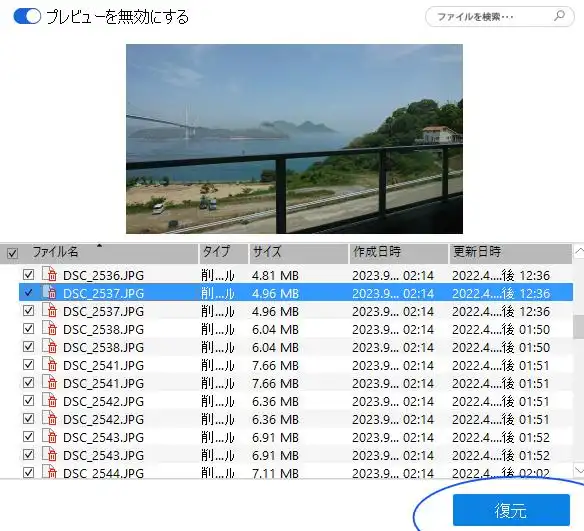Click the deleted-file icon of DSC_2536.JPG
Viewport: 584px width, 531px height.
[49, 274]
